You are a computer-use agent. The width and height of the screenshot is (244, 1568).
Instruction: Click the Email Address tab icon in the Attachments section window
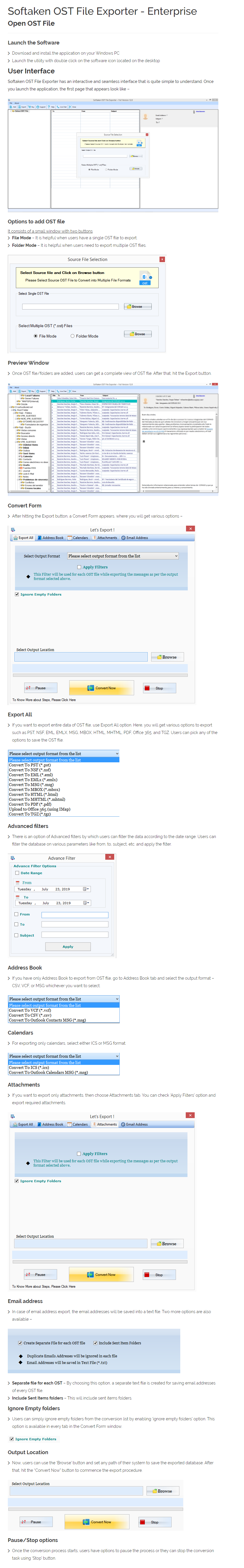(123, 1124)
